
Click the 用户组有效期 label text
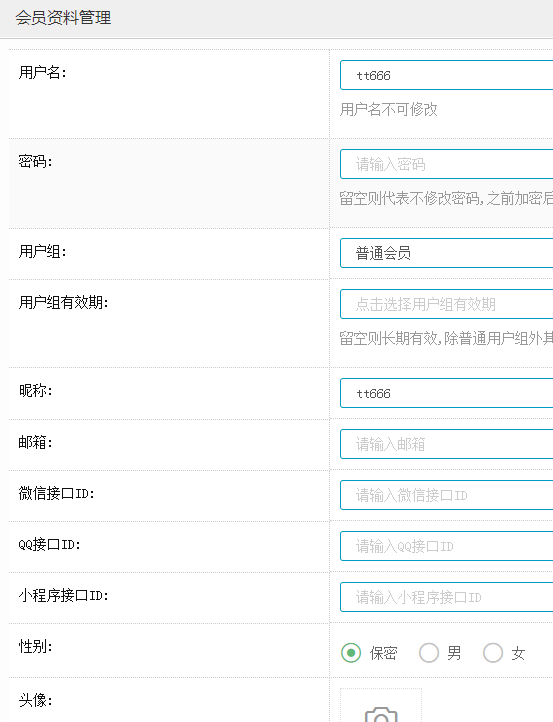64,303
